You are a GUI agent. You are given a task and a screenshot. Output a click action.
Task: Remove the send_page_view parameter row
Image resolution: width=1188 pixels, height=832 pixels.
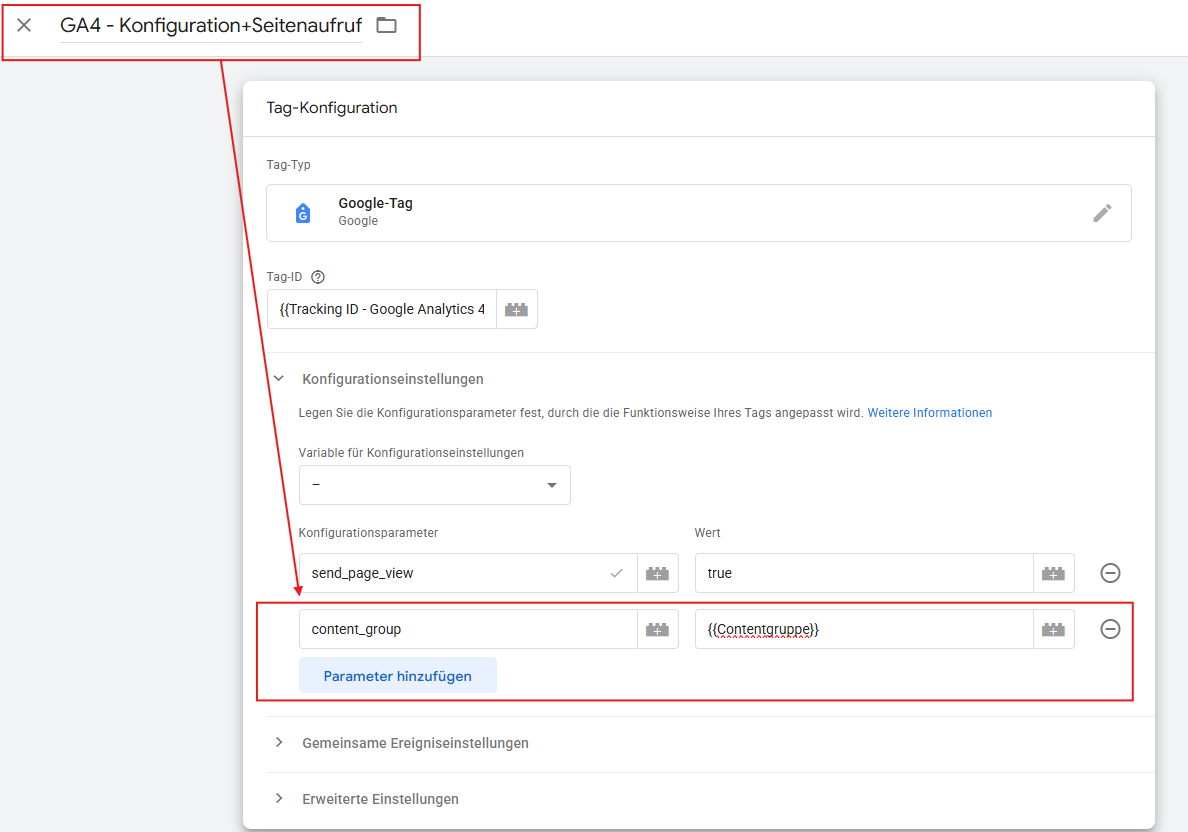(1110, 573)
